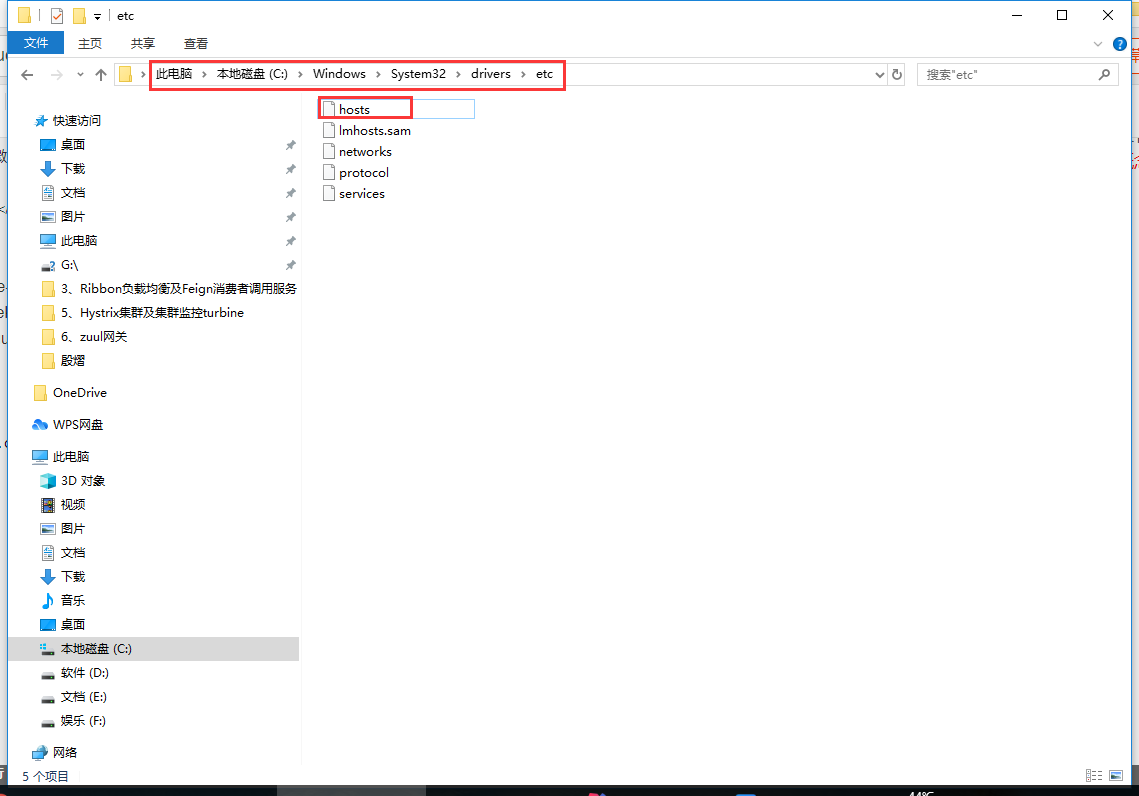Unpin Desktop (桌面) using its pin icon
This screenshot has width=1139, height=796.
pyautogui.click(x=291, y=145)
